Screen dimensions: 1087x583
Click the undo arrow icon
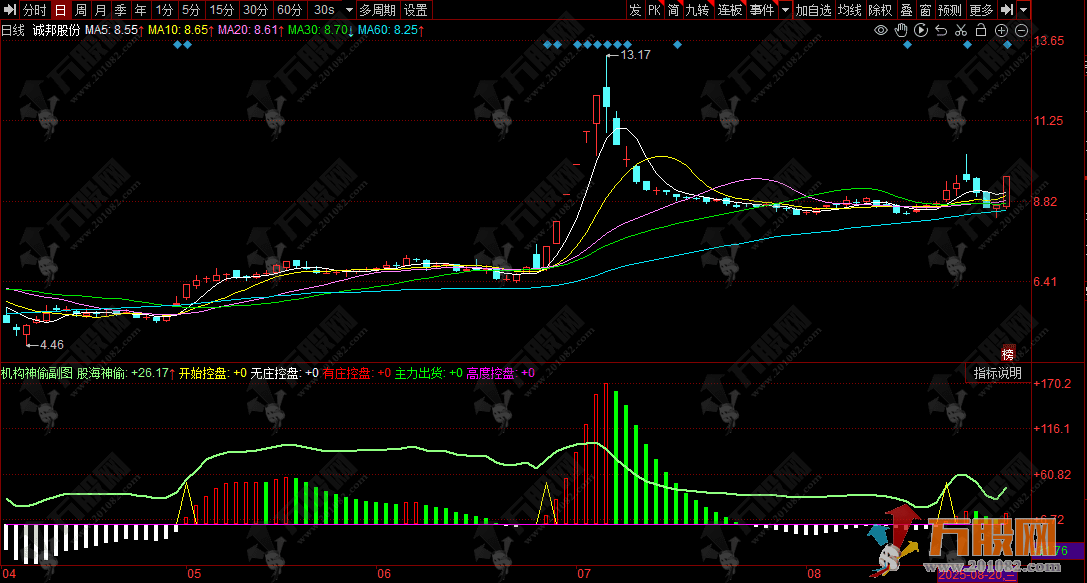click(941, 31)
